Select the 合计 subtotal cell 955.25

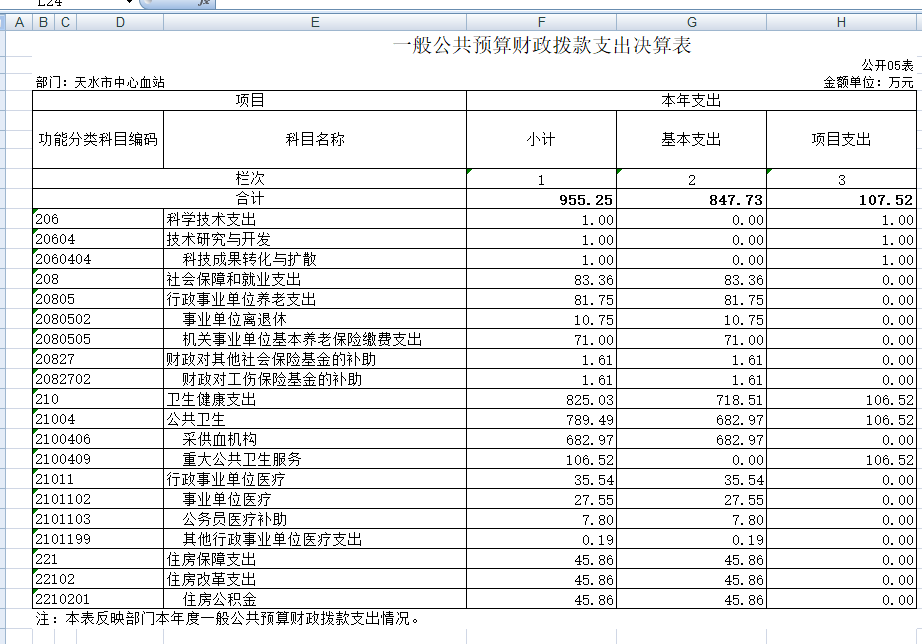[541, 200]
